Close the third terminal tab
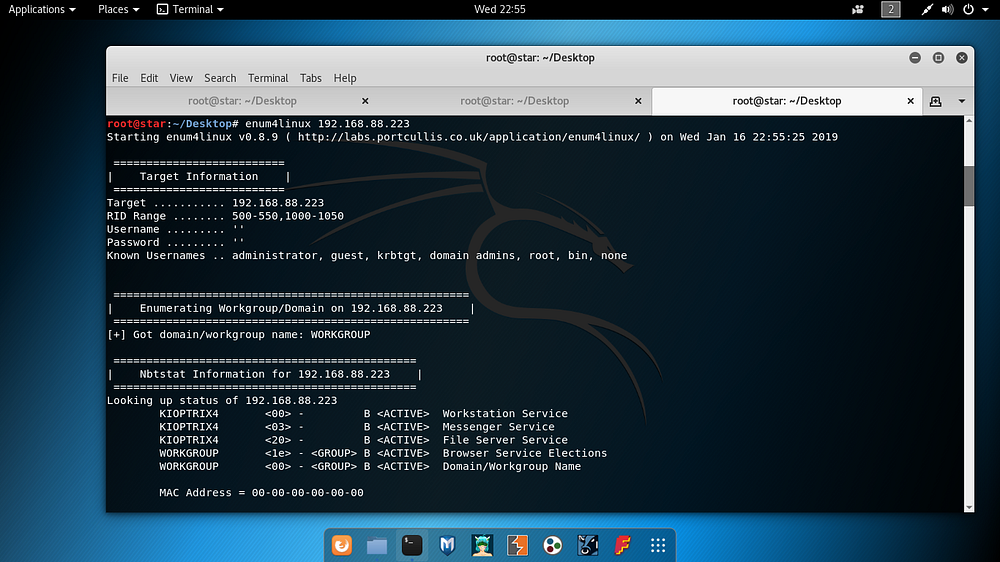The image size is (1000, 562). coord(910,101)
